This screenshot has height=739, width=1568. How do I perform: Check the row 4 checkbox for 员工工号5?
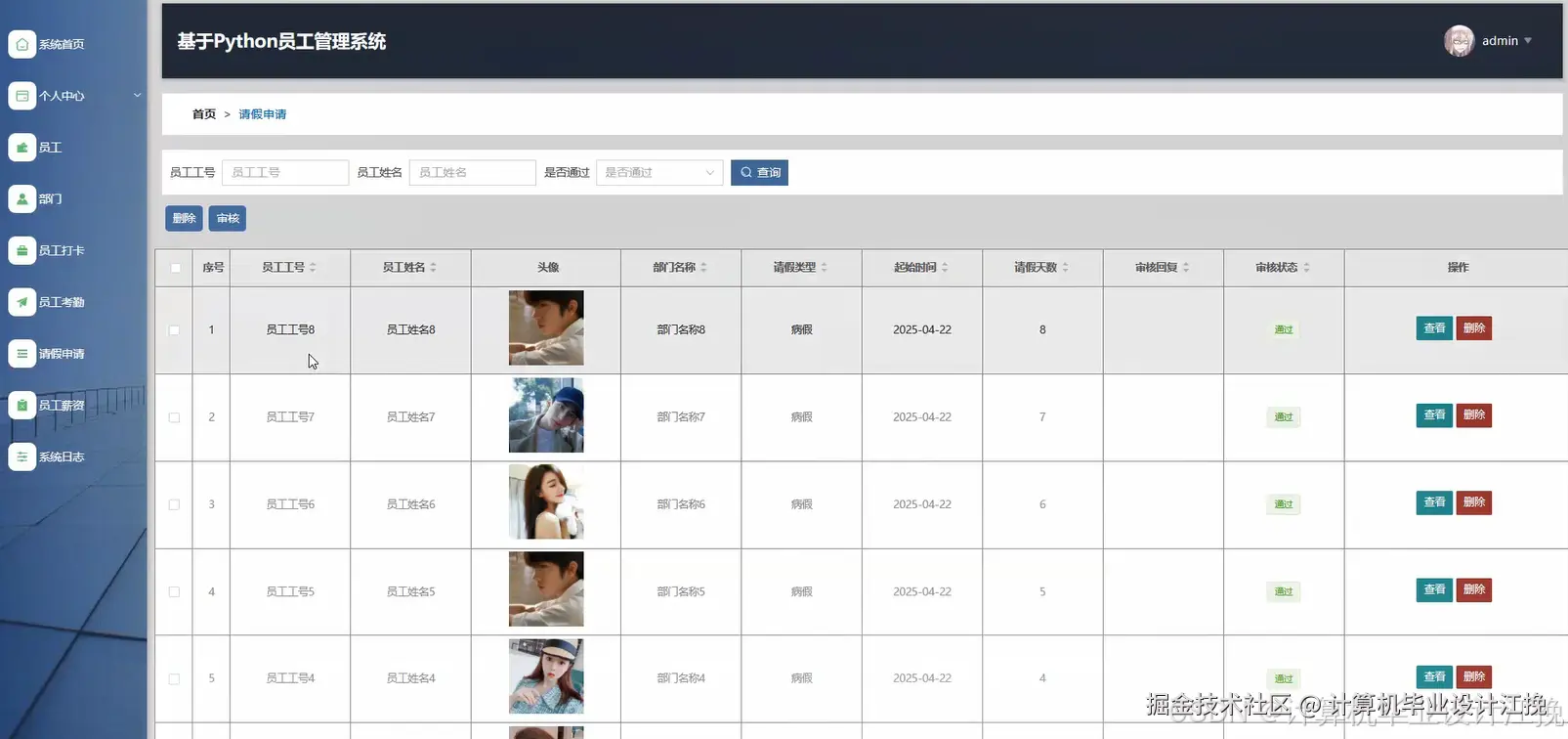tap(174, 591)
